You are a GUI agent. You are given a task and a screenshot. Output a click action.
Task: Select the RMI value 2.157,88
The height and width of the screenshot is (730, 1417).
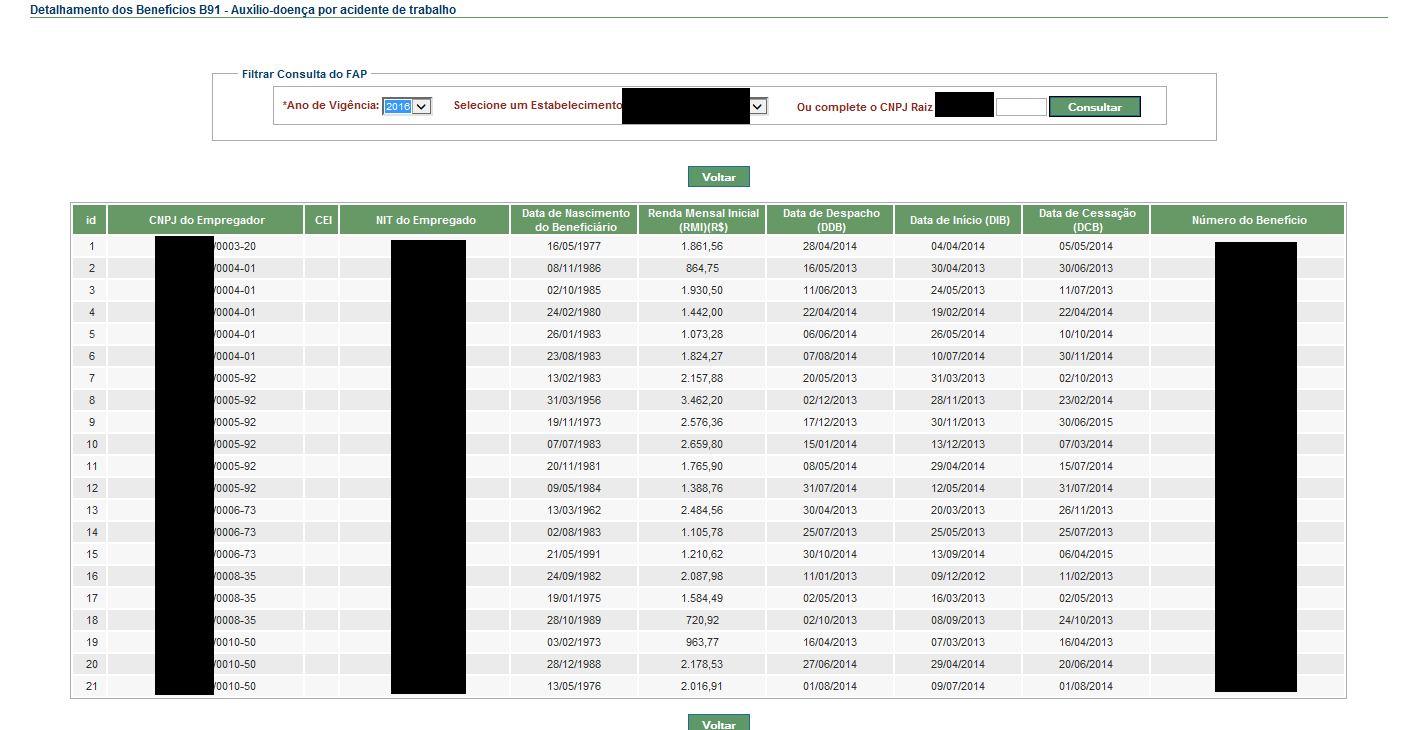[x=702, y=378]
